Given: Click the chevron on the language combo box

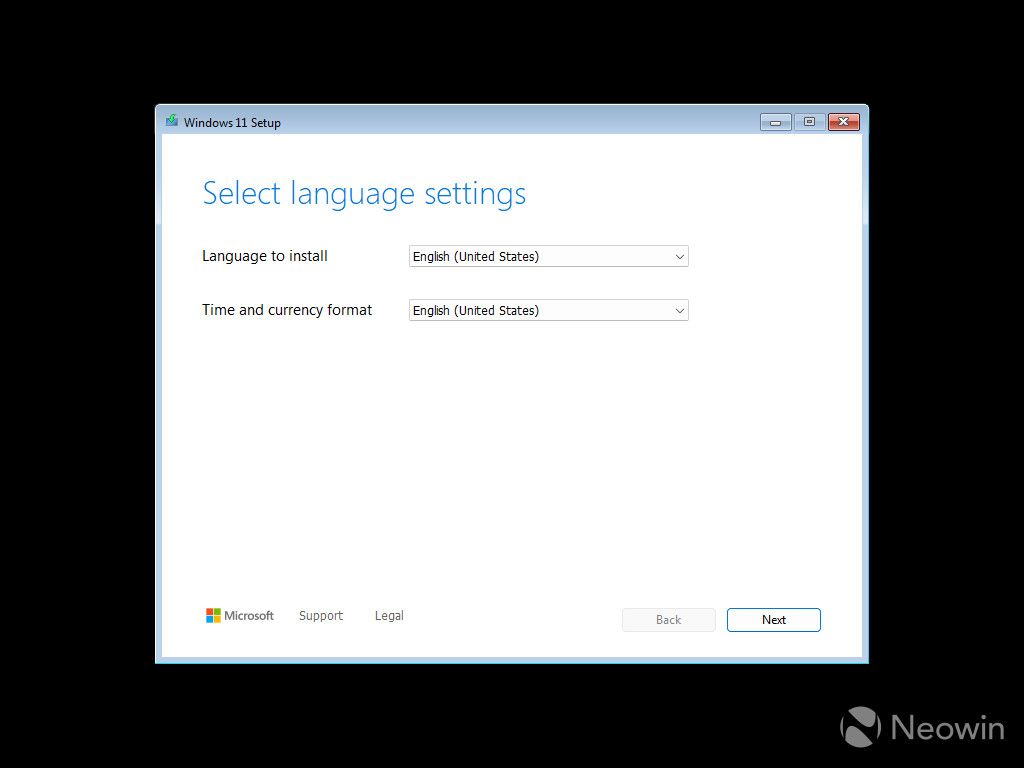Looking at the screenshot, I should [680, 256].
